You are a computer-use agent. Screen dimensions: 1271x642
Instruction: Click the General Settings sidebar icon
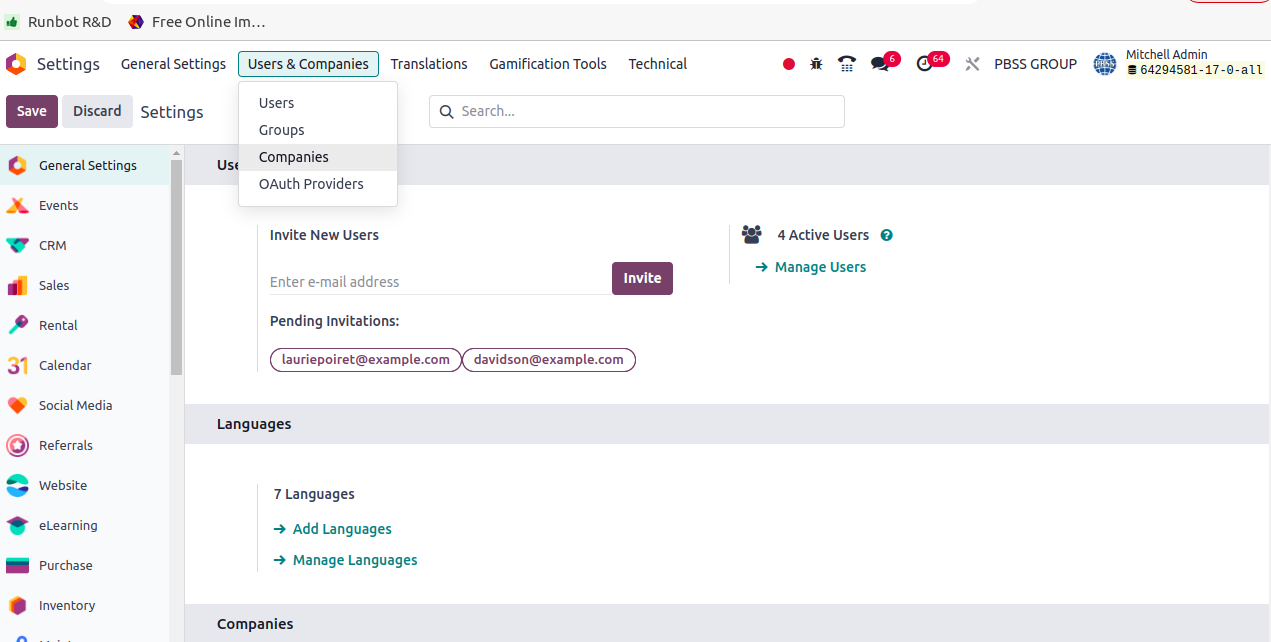pos(17,165)
